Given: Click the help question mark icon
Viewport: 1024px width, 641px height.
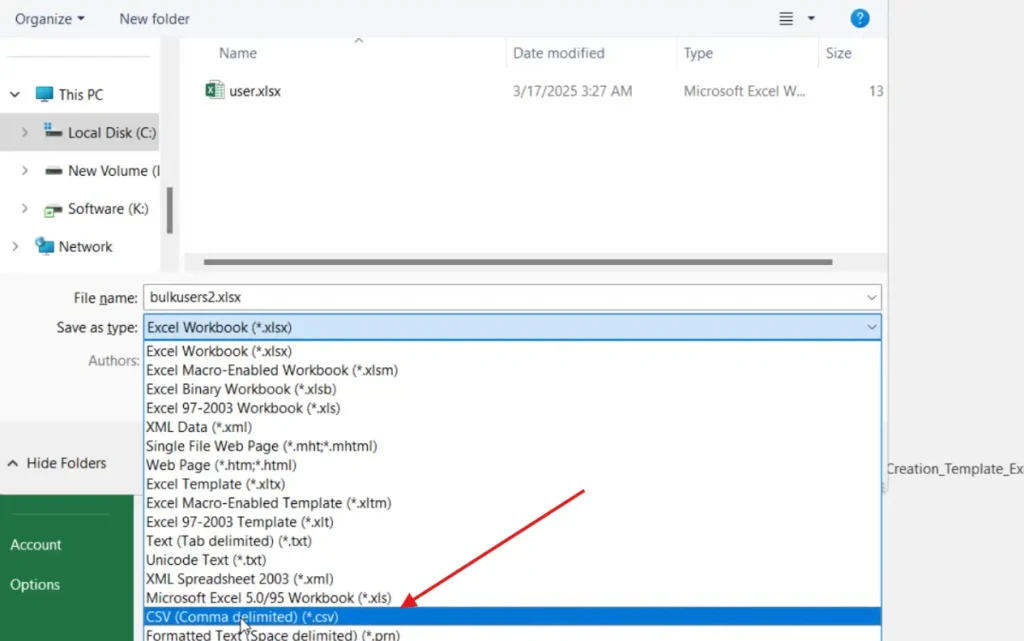Looking at the screenshot, I should tap(859, 18).
